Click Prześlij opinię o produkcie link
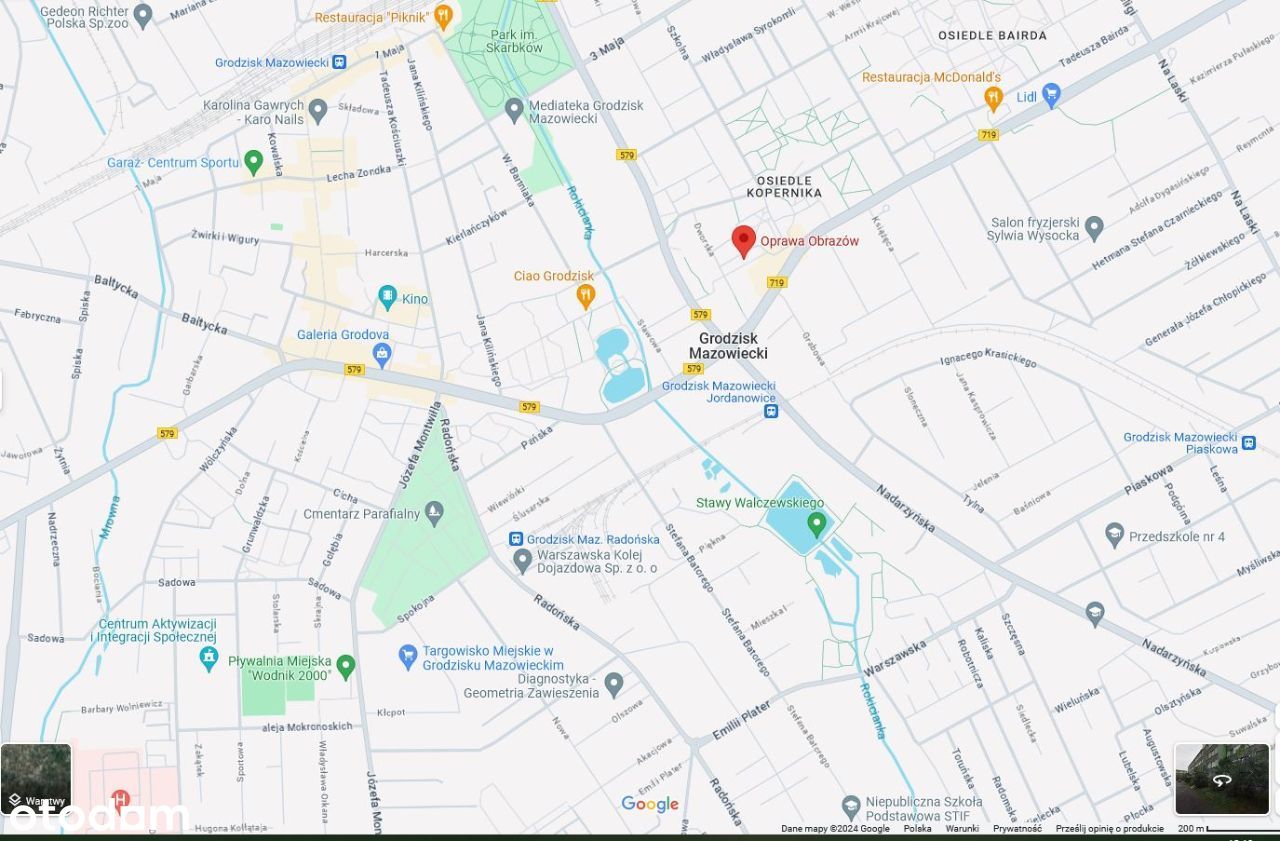 [x=1109, y=828]
